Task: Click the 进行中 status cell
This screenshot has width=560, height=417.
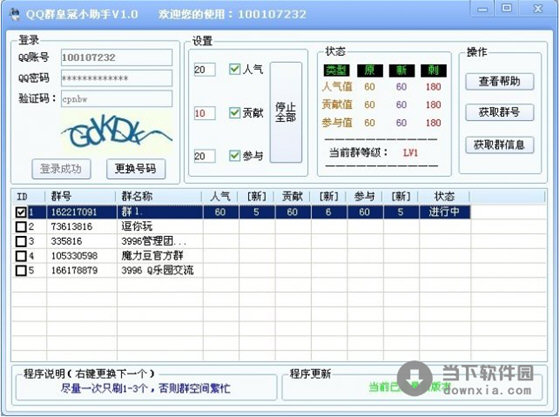Action: point(444,212)
